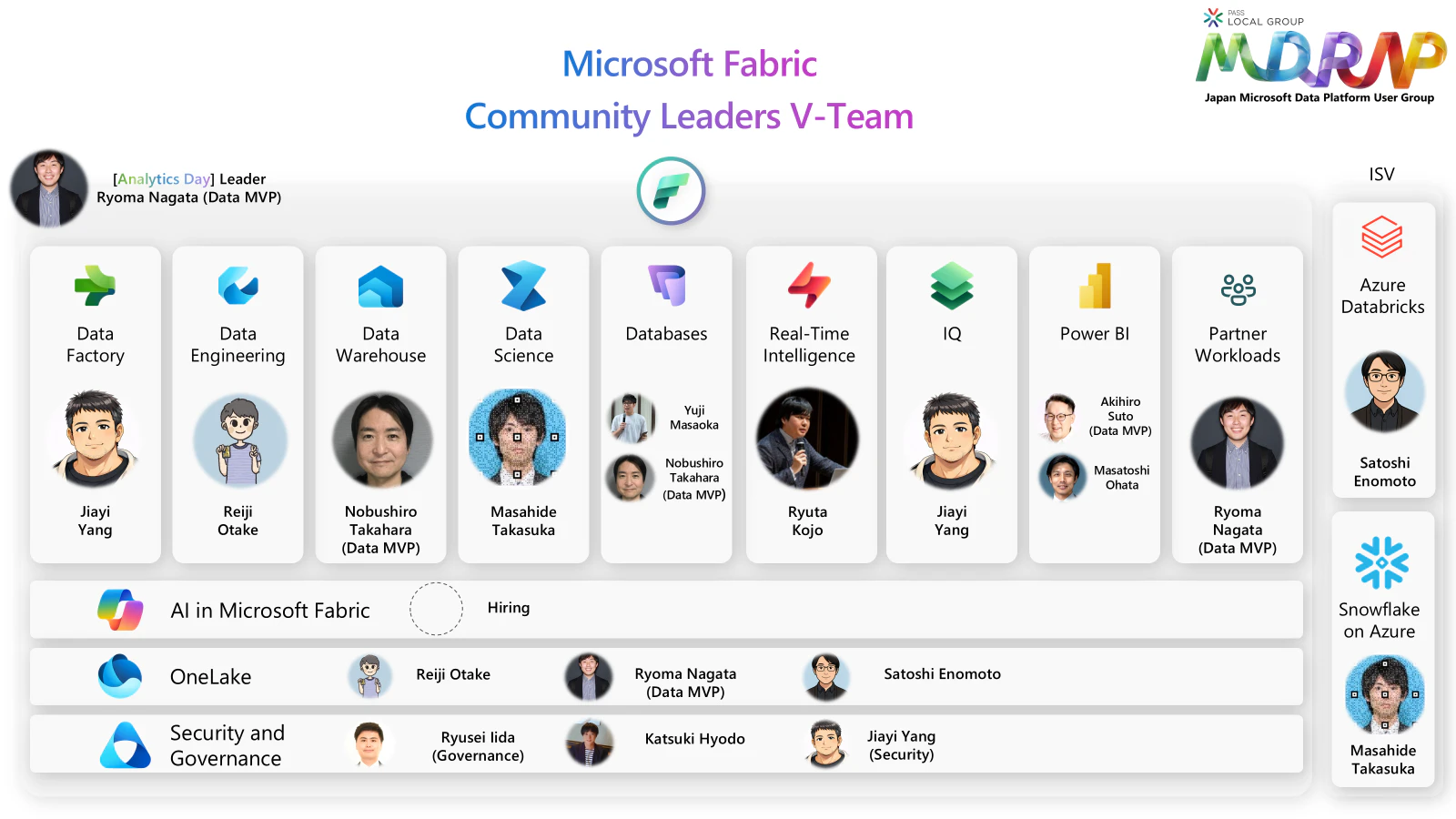Screen dimensions: 1456x819
Task: Click the green IQ stack icon
Action: pyautogui.click(x=952, y=285)
